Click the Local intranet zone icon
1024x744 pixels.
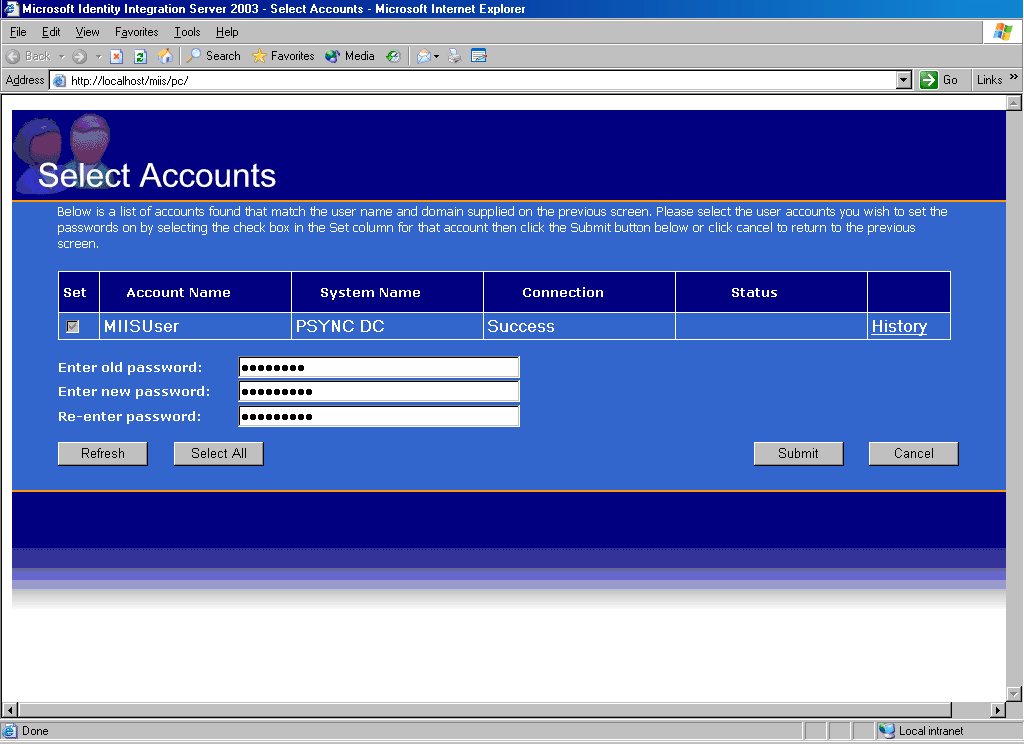point(887,731)
